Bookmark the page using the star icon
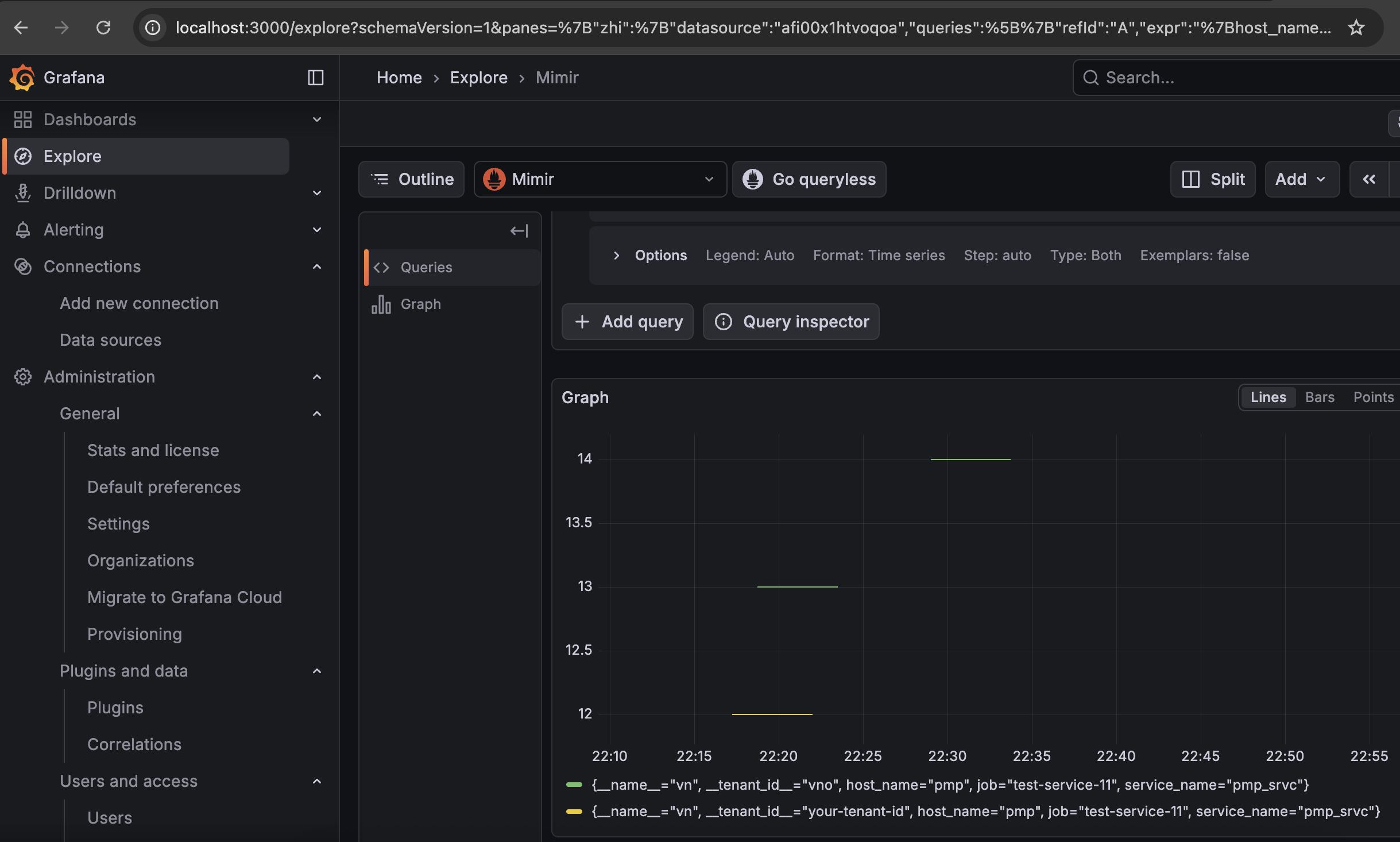The image size is (1400, 842). click(1356, 27)
